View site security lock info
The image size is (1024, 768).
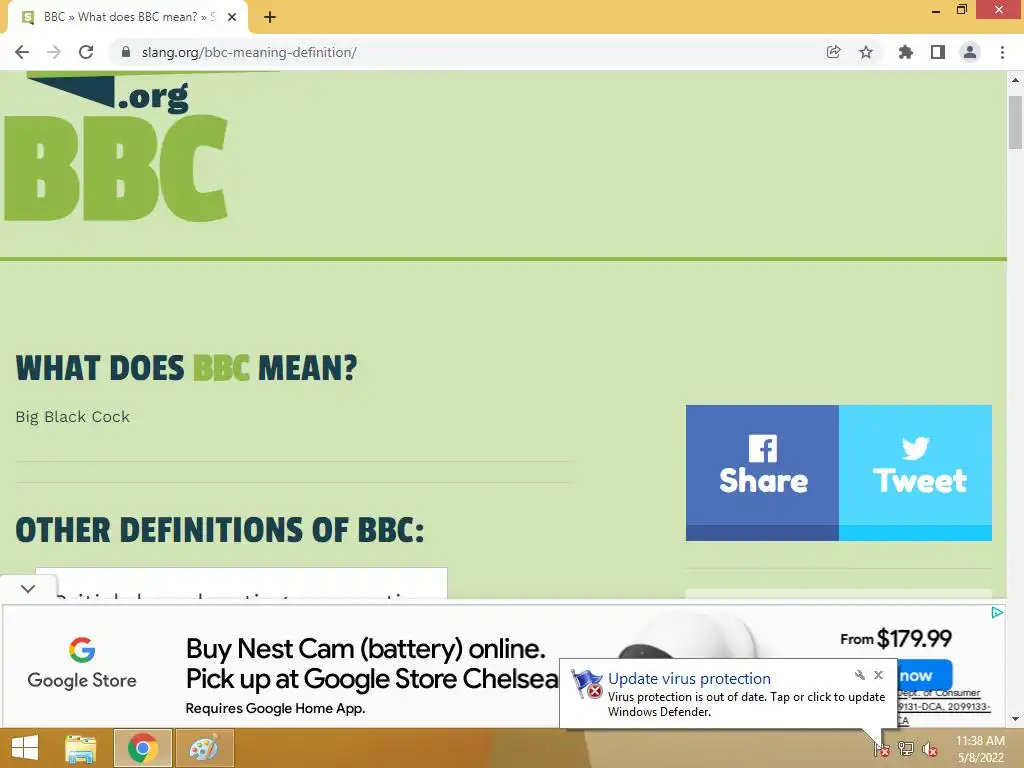(x=126, y=52)
